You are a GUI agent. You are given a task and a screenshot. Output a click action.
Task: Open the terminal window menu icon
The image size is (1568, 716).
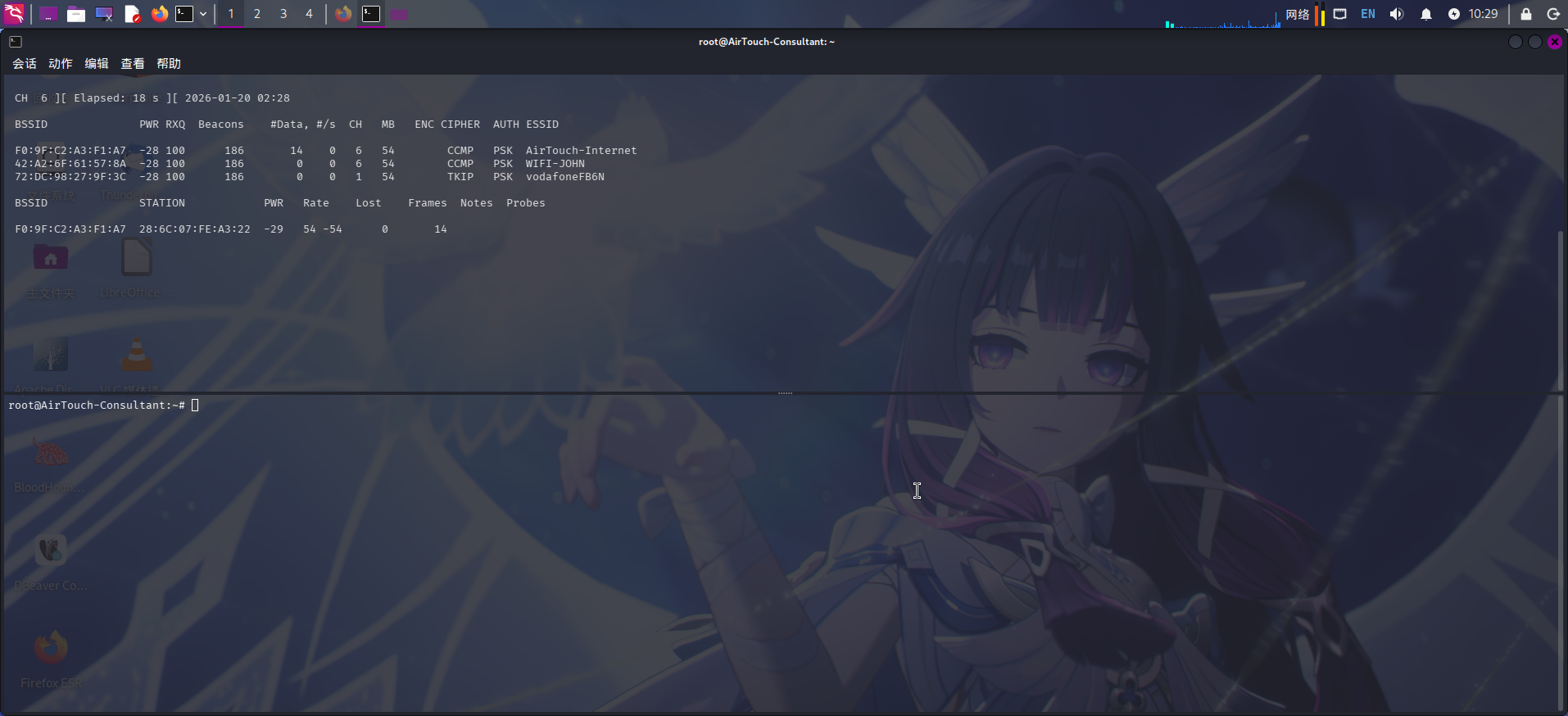[x=16, y=42]
